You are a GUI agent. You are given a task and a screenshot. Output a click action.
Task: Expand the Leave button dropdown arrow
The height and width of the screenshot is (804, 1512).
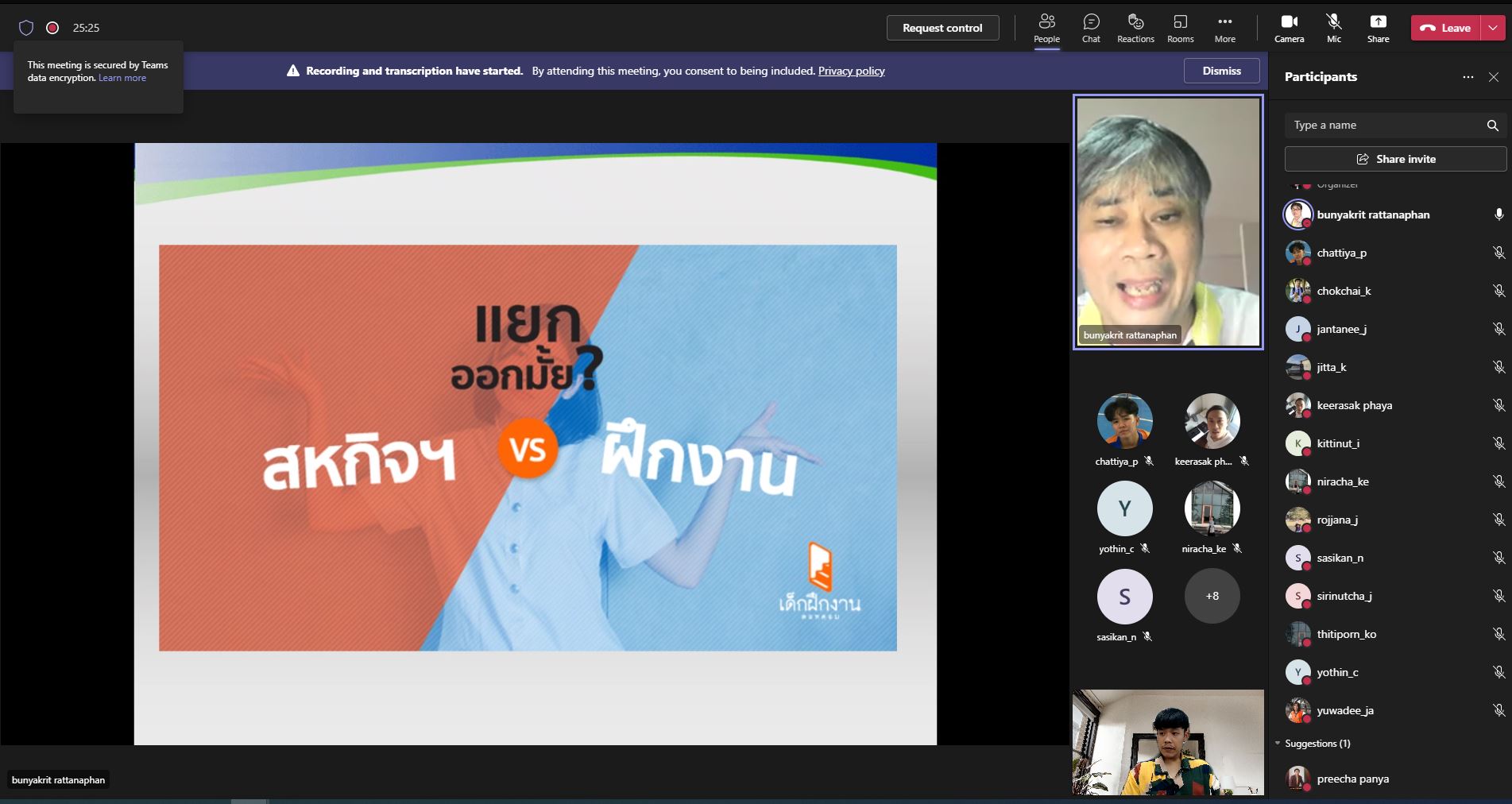pyautogui.click(x=1493, y=28)
